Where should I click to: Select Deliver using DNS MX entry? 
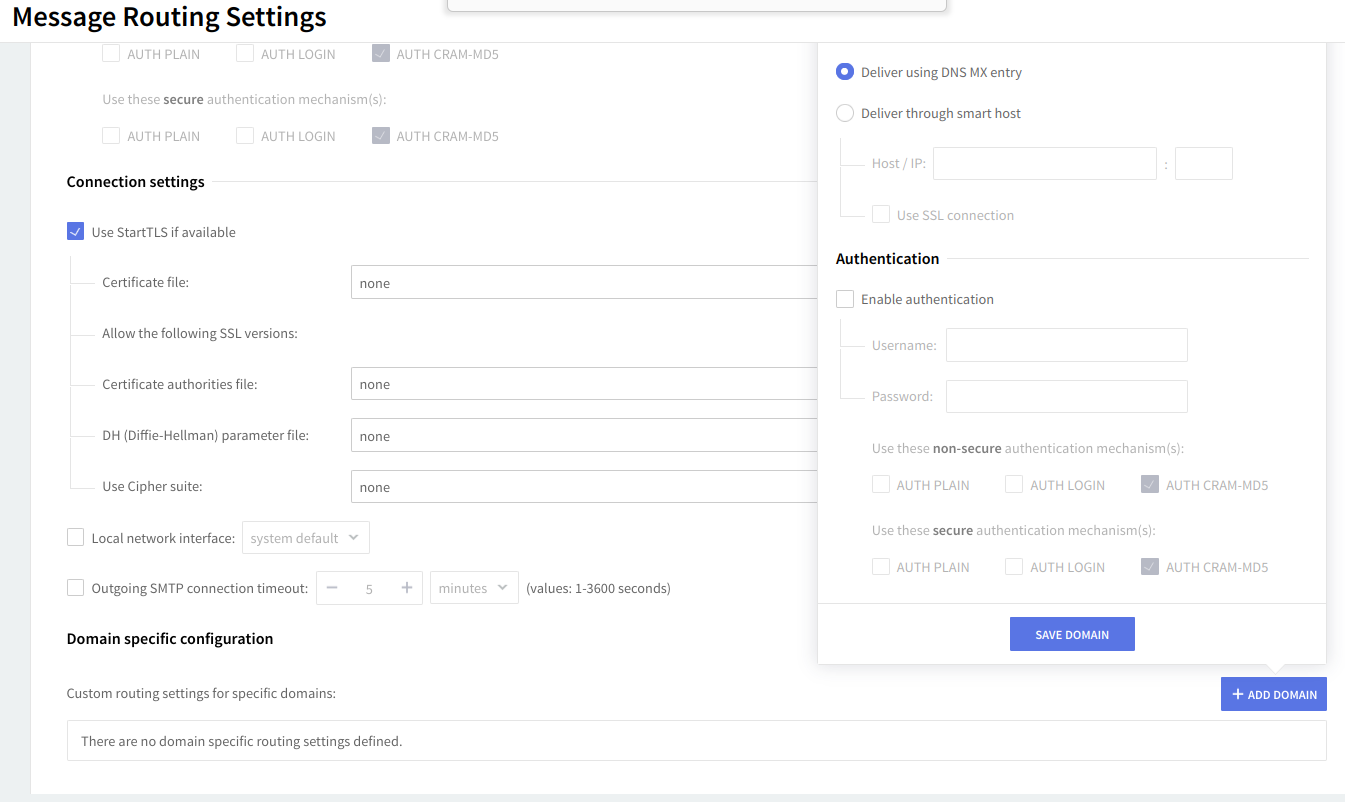tap(845, 72)
